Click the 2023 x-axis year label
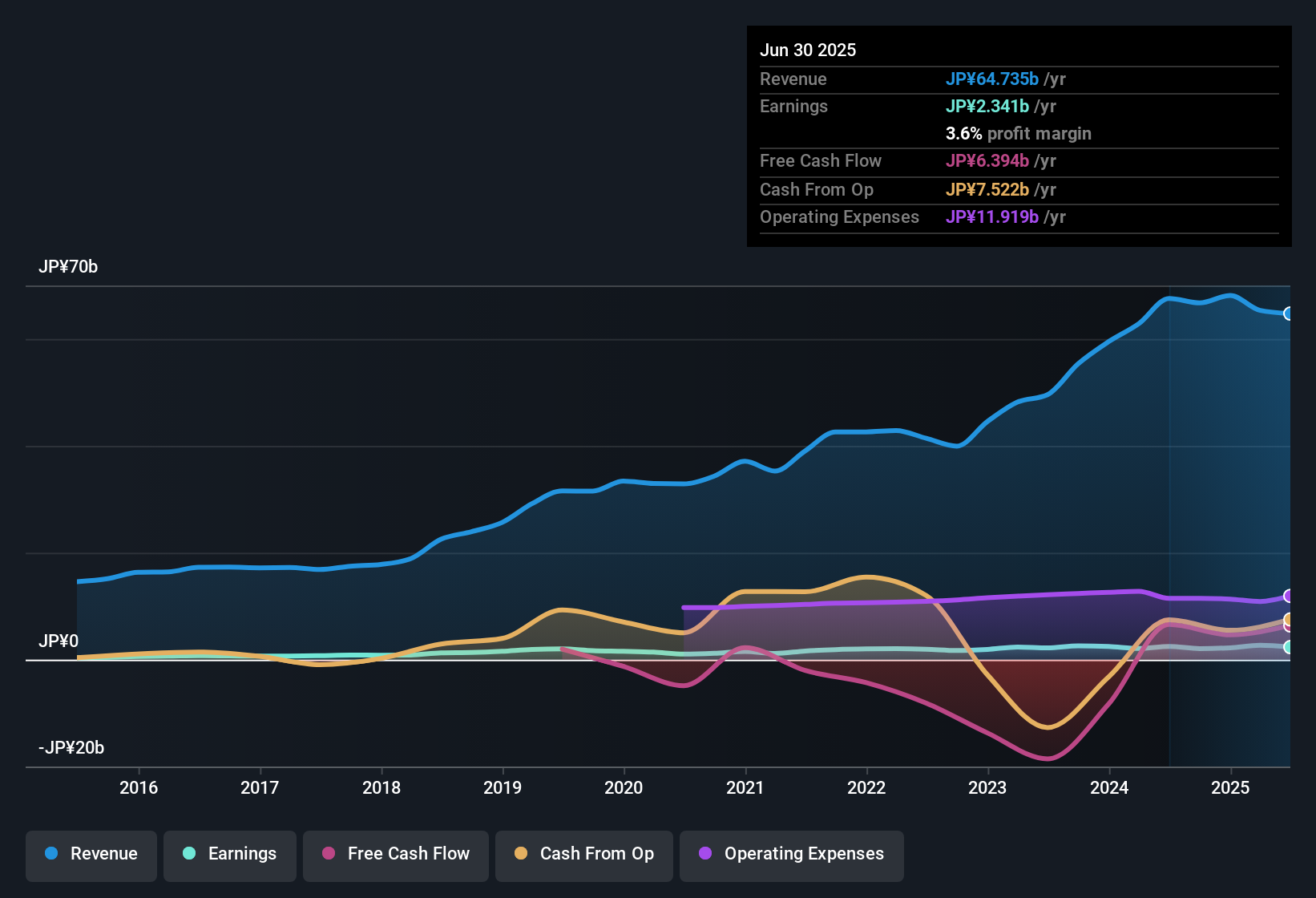Screen dimensions: 1316x898 tap(987, 788)
